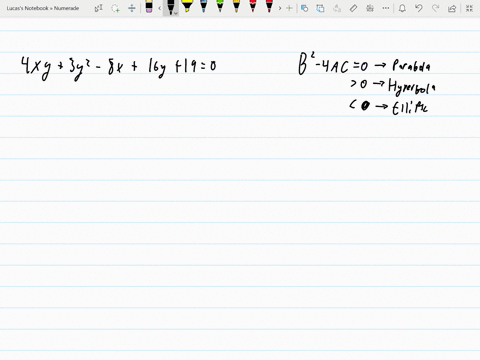Show more pens with right arrow

(280, 8)
